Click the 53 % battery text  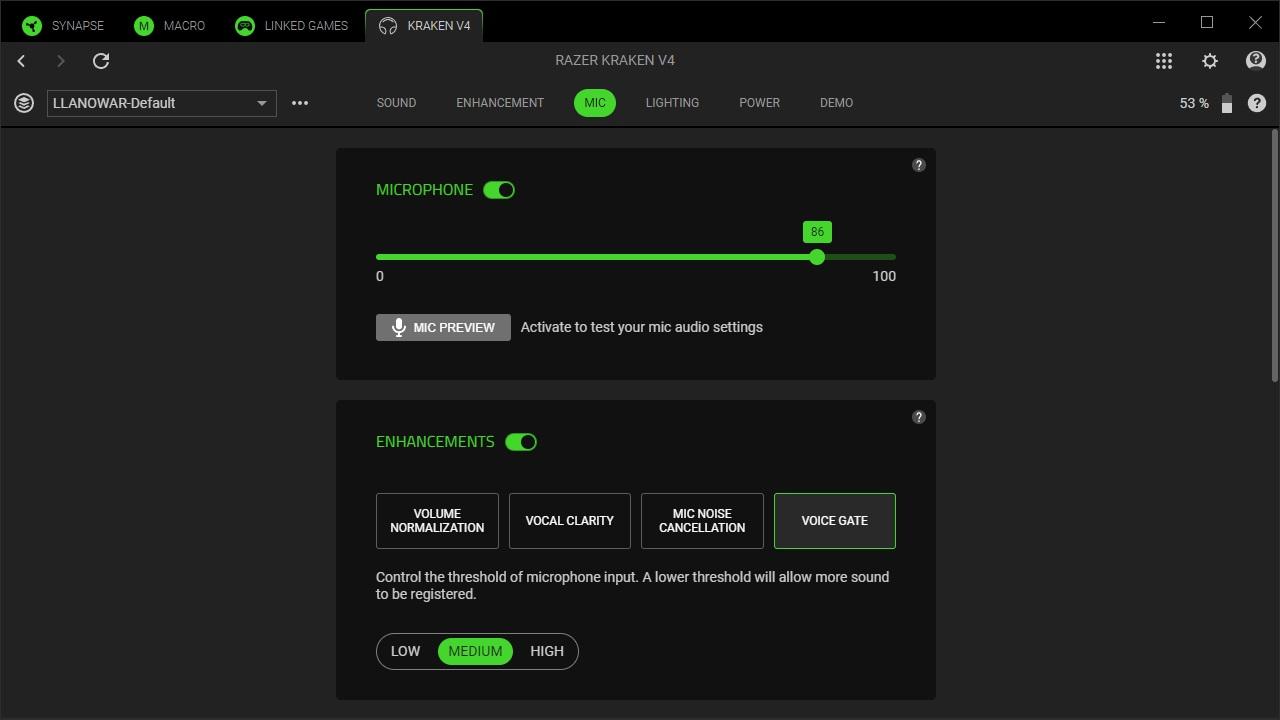point(1194,103)
